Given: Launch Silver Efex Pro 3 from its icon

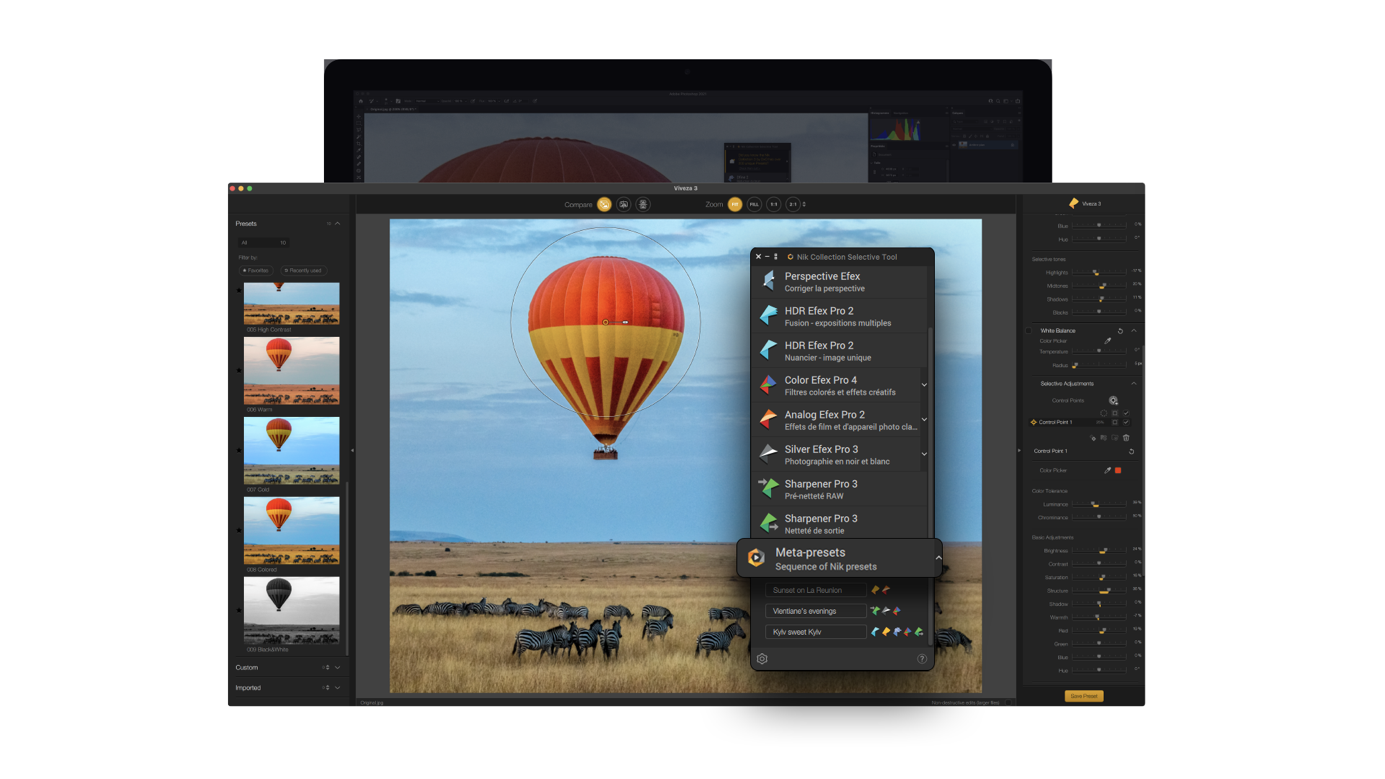Looking at the screenshot, I should (x=768, y=455).
